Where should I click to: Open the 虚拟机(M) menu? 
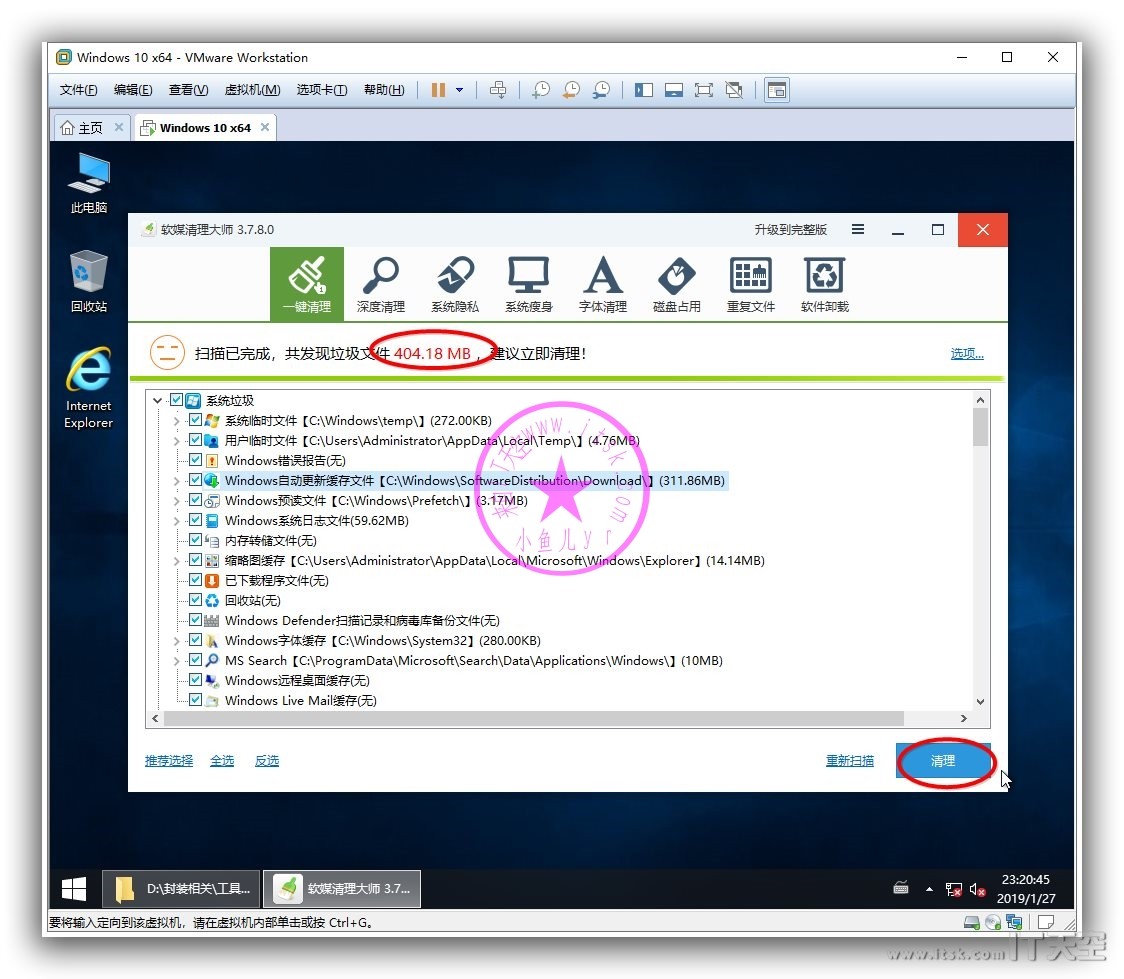click(x=252, y=90)
